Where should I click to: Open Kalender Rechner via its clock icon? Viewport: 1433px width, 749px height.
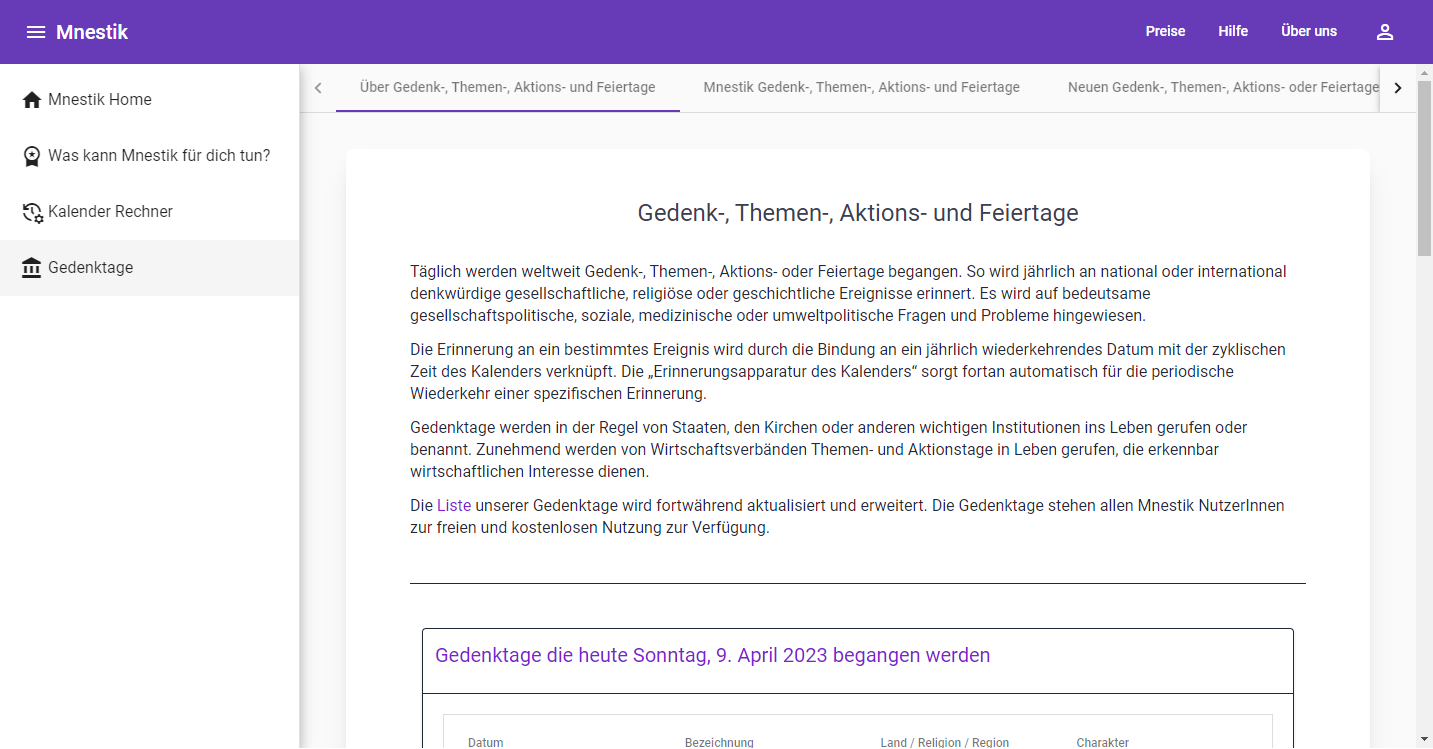click(32, 212)
